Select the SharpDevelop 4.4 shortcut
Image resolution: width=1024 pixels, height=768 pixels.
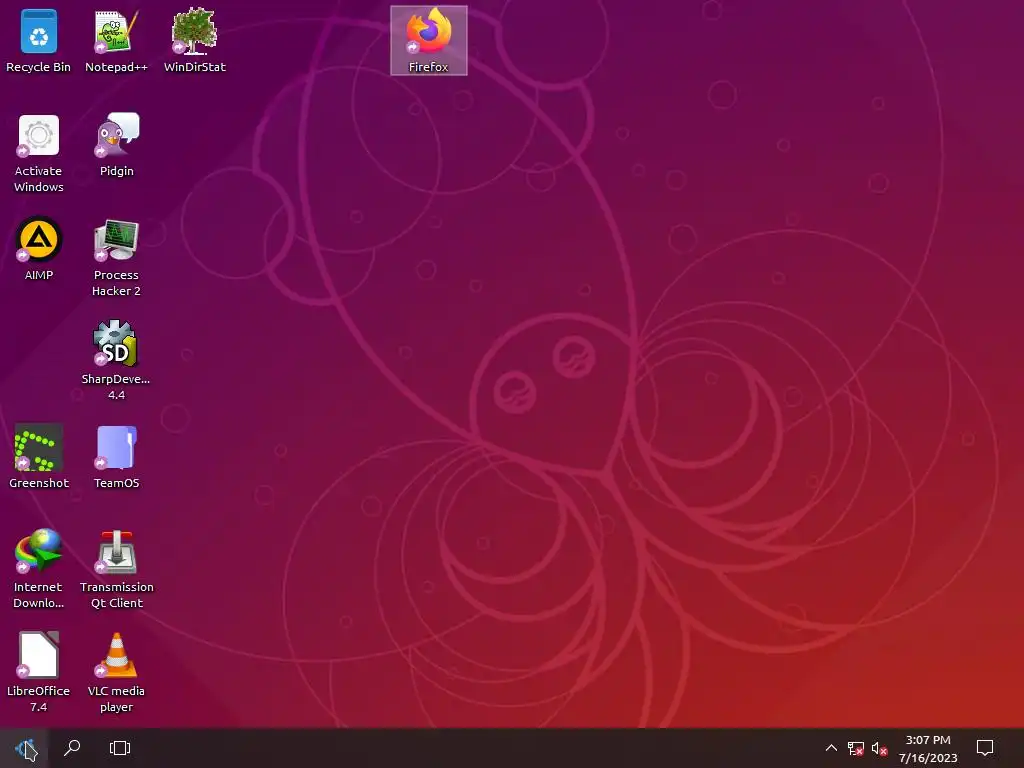(116, 360)
